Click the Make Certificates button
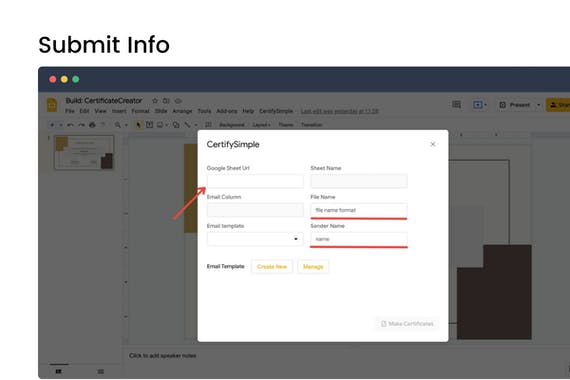The width and height of the screenshot is (570, 380). pyautogui.click(x=407, y=324)
